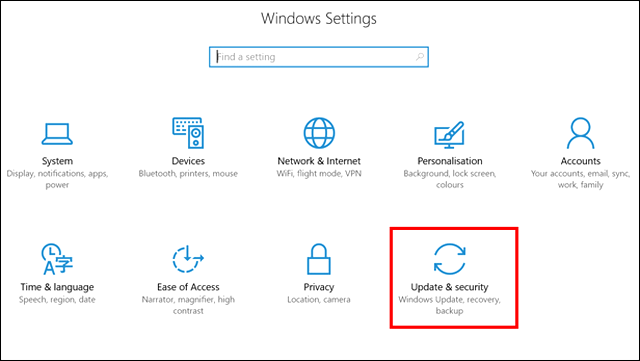Focus the Find a setting search box

(x=319, y=57)
